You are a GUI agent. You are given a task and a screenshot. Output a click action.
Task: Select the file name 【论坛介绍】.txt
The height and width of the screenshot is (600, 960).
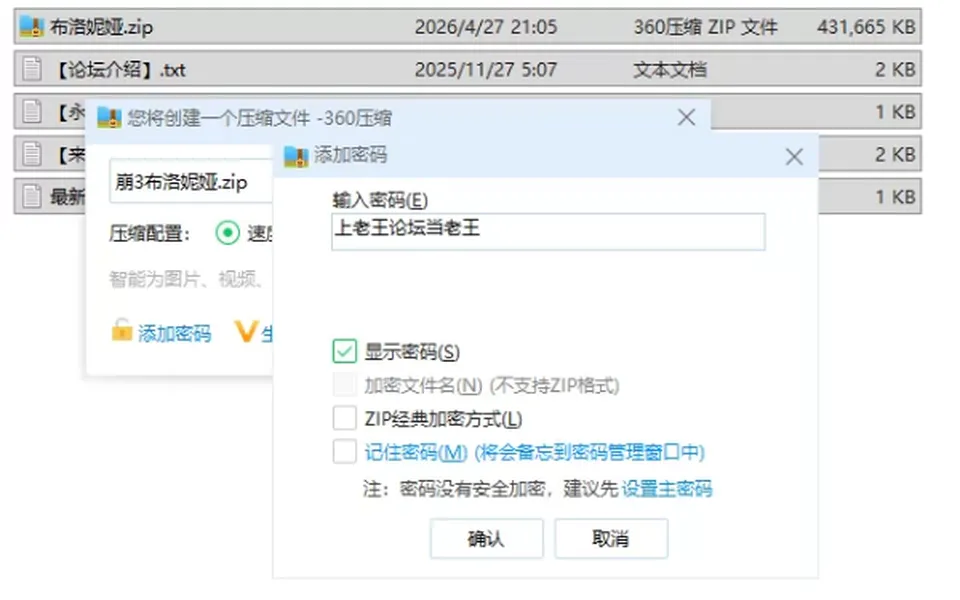[x=121, y=69]
